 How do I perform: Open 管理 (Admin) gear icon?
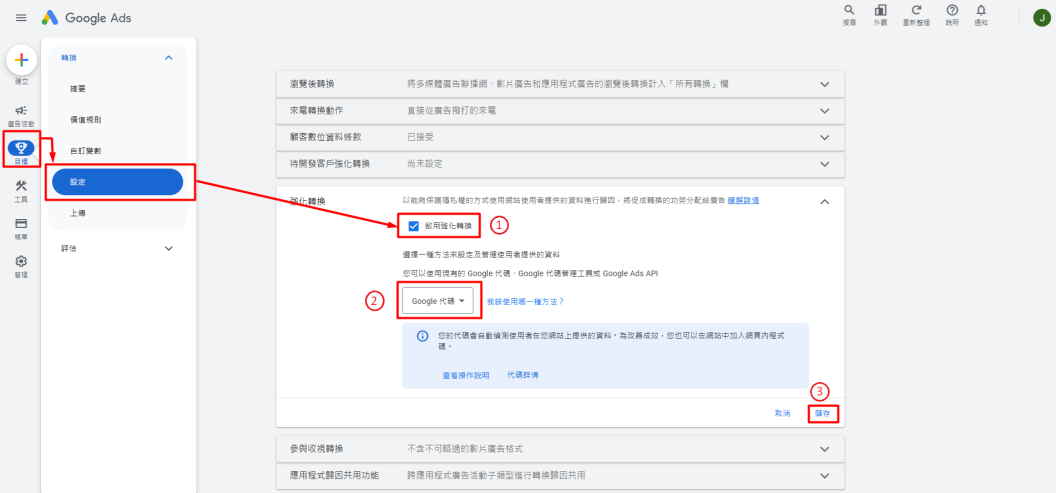(21, 263)
